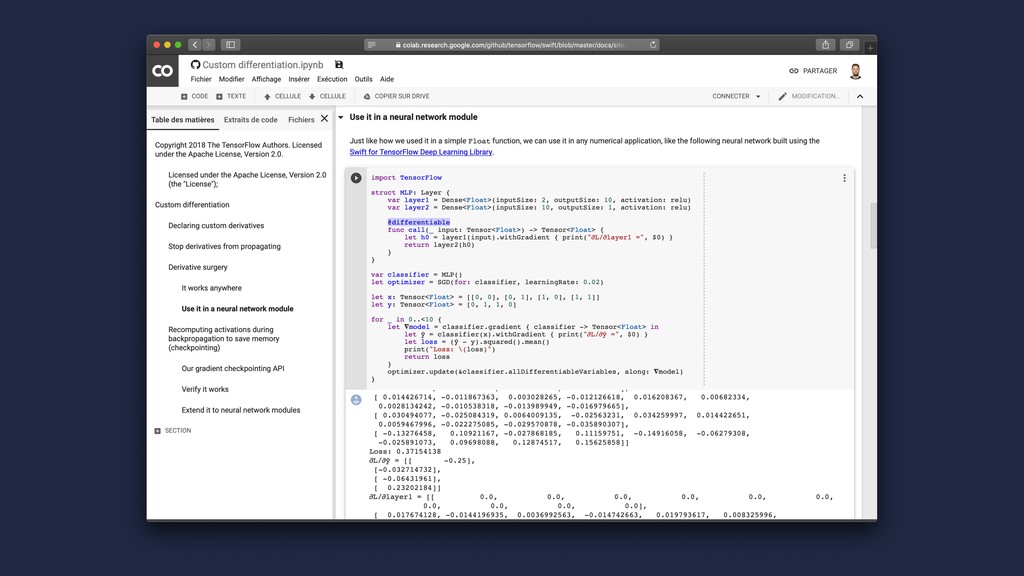The image size is (1024, 576).
Task: Click the GitHub icon beside notebook title
Action: click(x=195, y=65)
